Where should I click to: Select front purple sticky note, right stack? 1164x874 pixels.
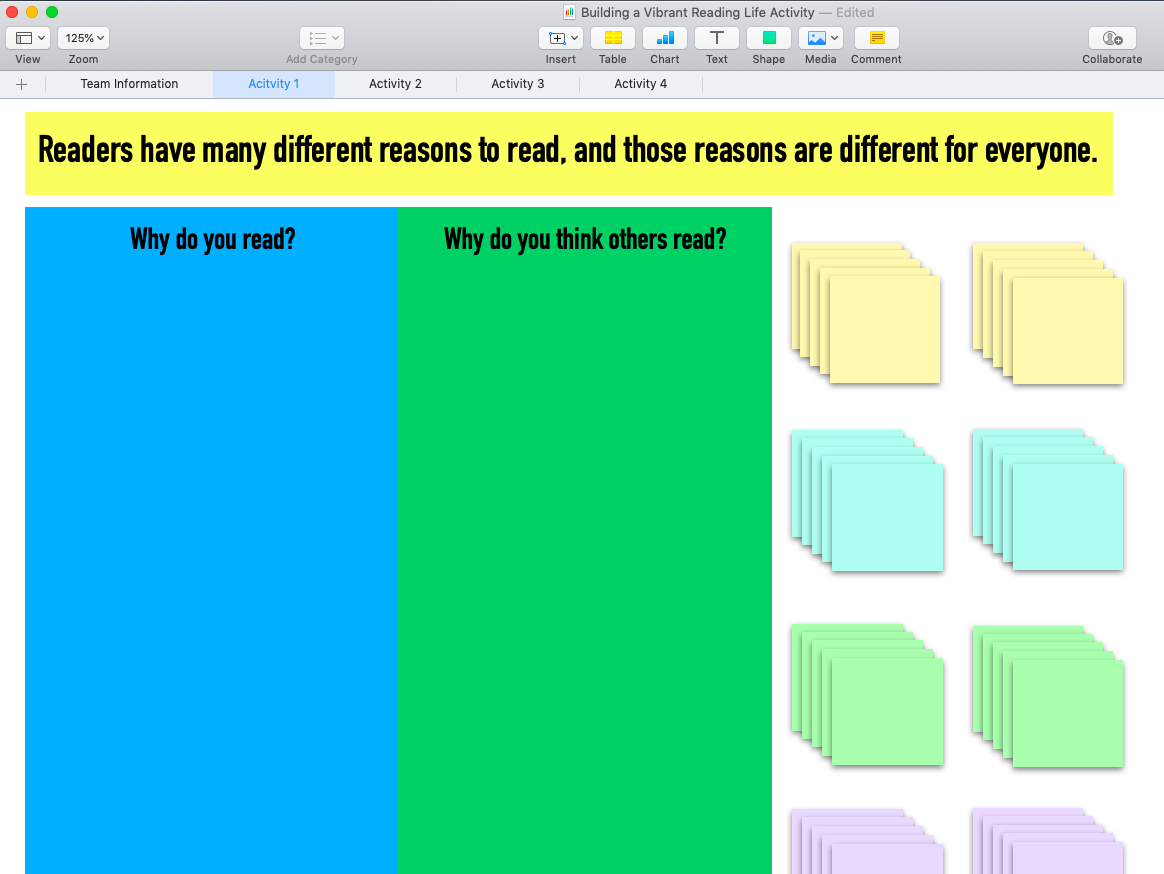[x=1067, y=858]
